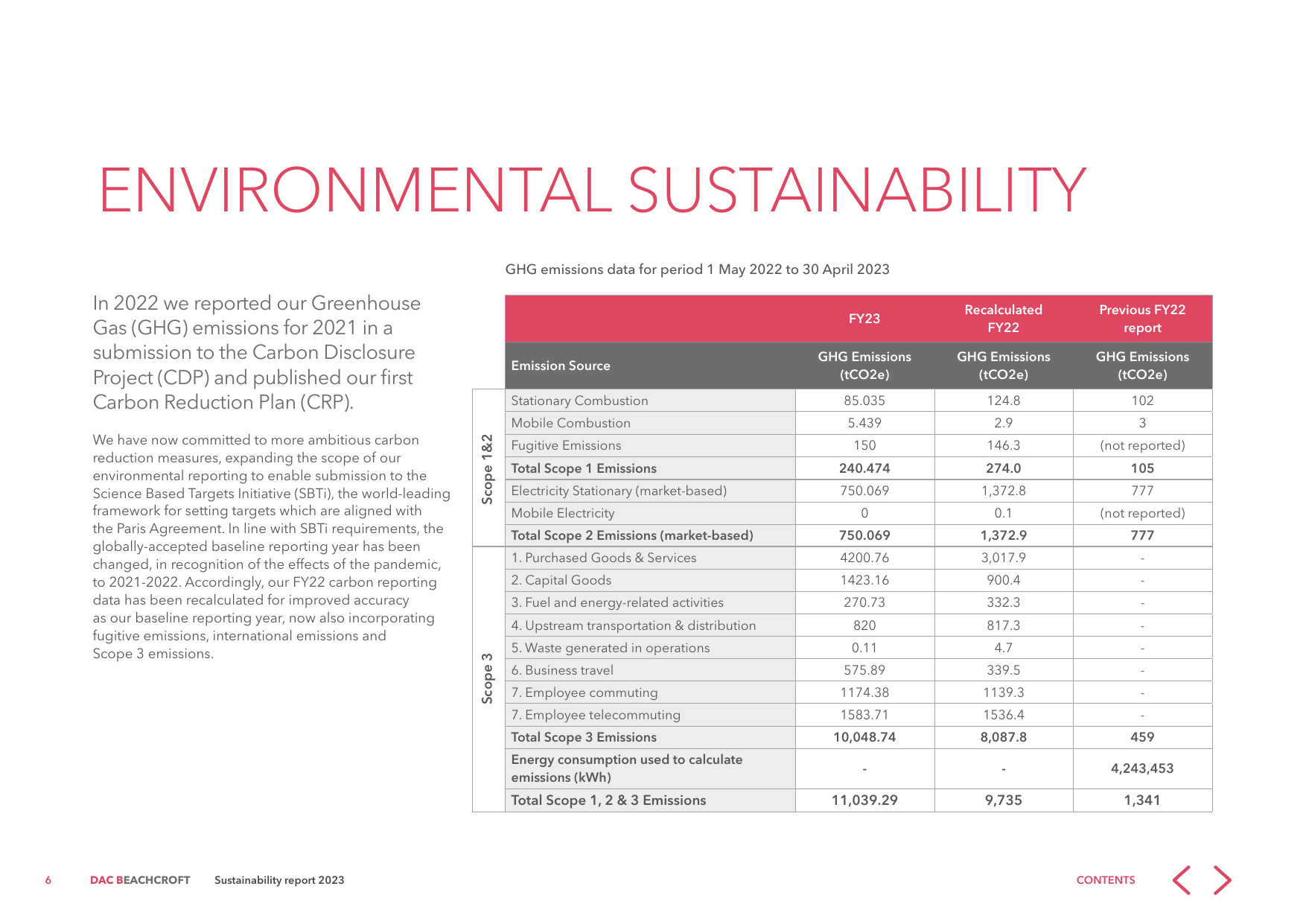Viewport: 1306px width, 924px height.
Task: Select the Stationary Combustion row label
Action: click(x=579, y=401)
